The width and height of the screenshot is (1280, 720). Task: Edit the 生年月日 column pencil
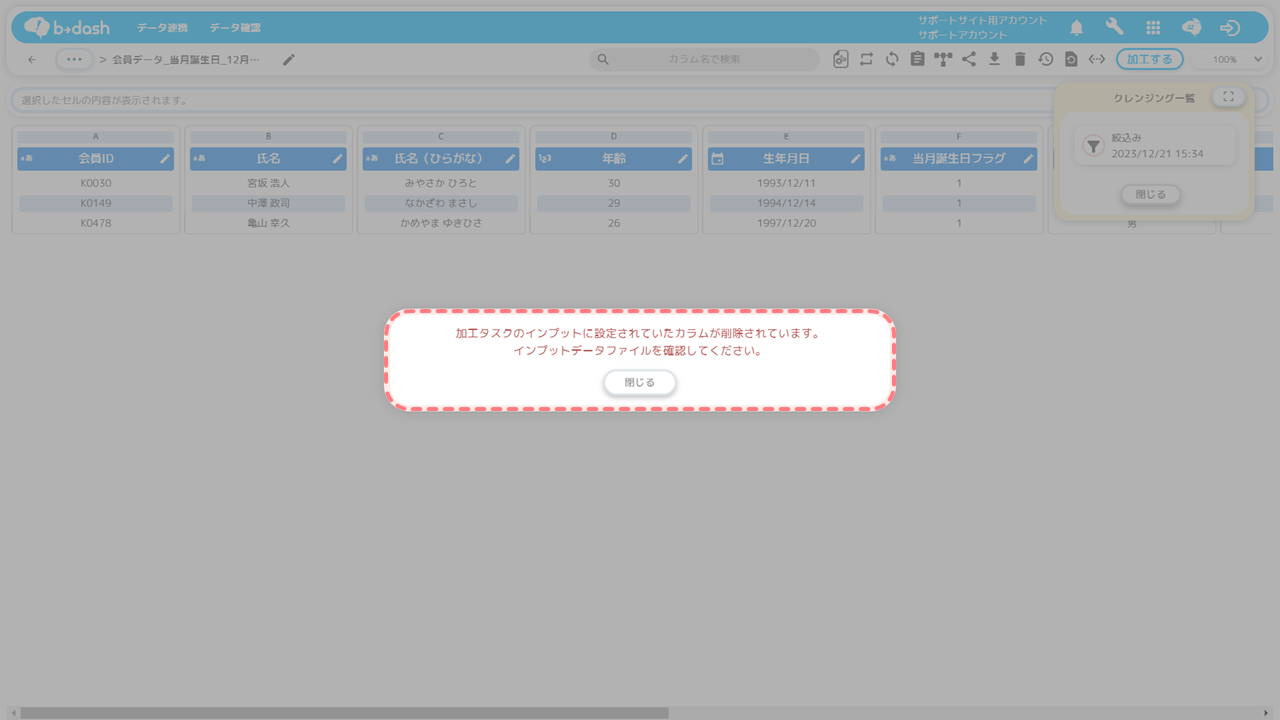pyautogui.click(x=856, y=158)
